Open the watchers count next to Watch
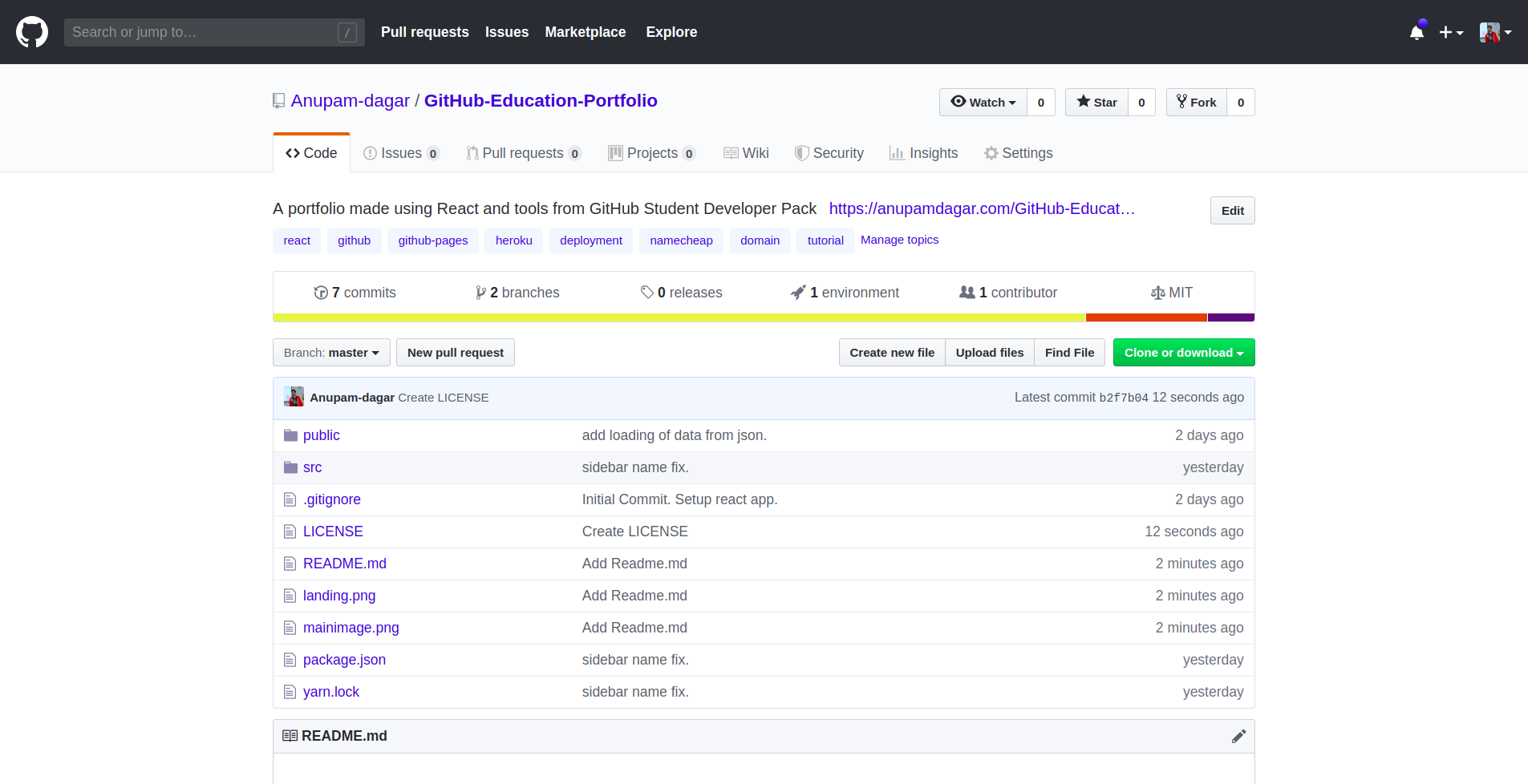This screenshot has width=1528, height=784. (1041, 103)
